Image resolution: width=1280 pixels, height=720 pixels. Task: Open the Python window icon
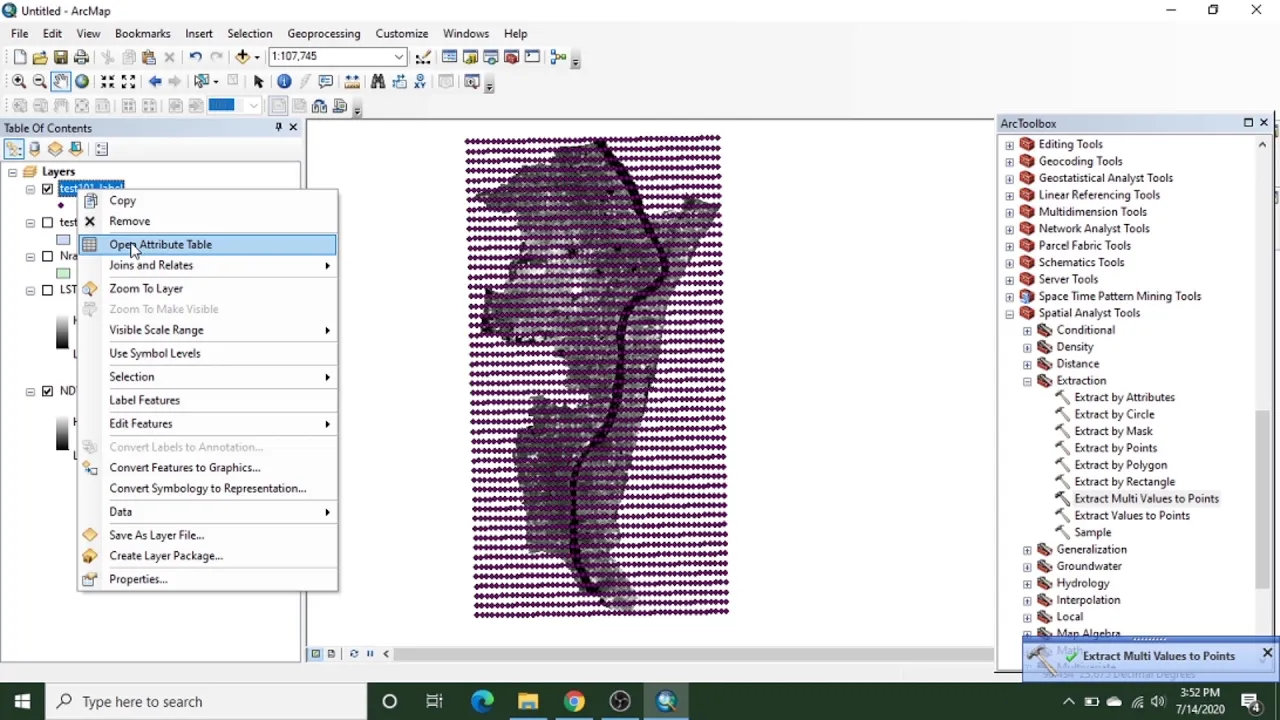(x=532, y=57)
